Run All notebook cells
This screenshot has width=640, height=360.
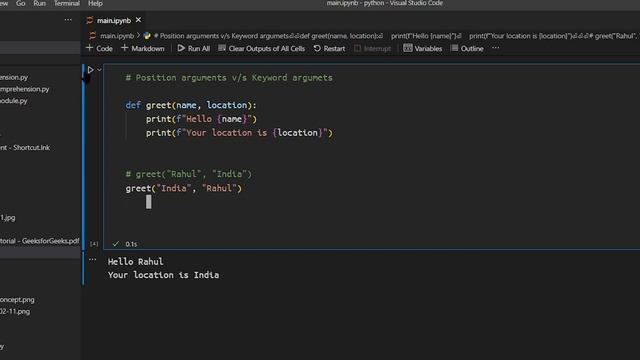coord(194,48)
